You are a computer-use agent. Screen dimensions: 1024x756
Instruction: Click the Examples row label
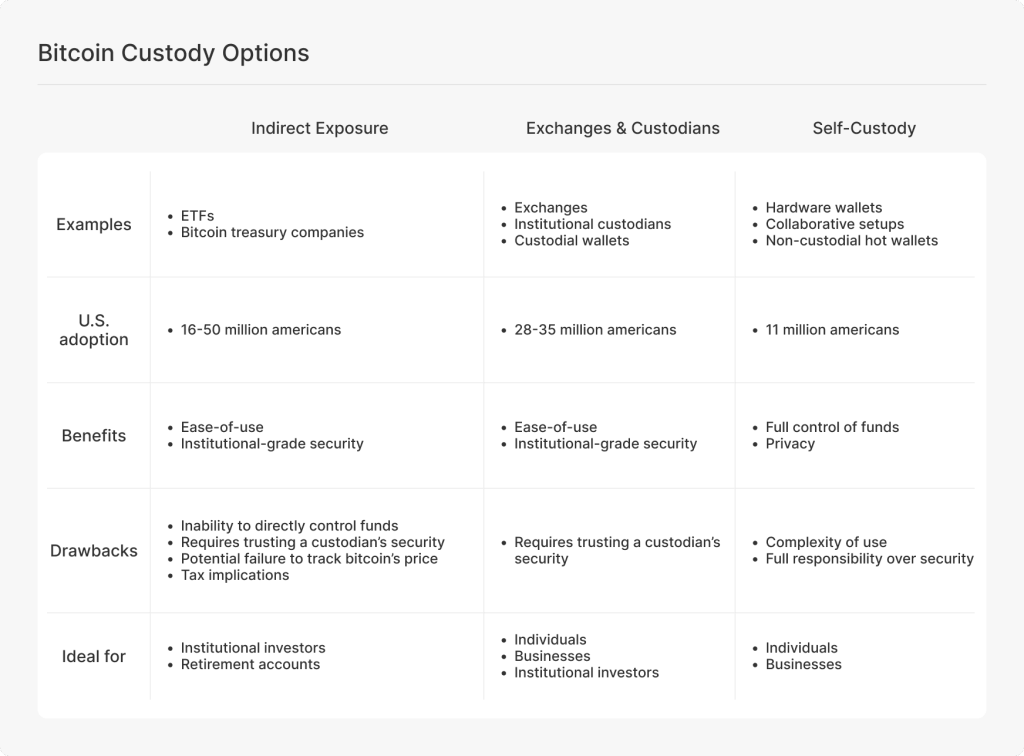pos(94,224)
